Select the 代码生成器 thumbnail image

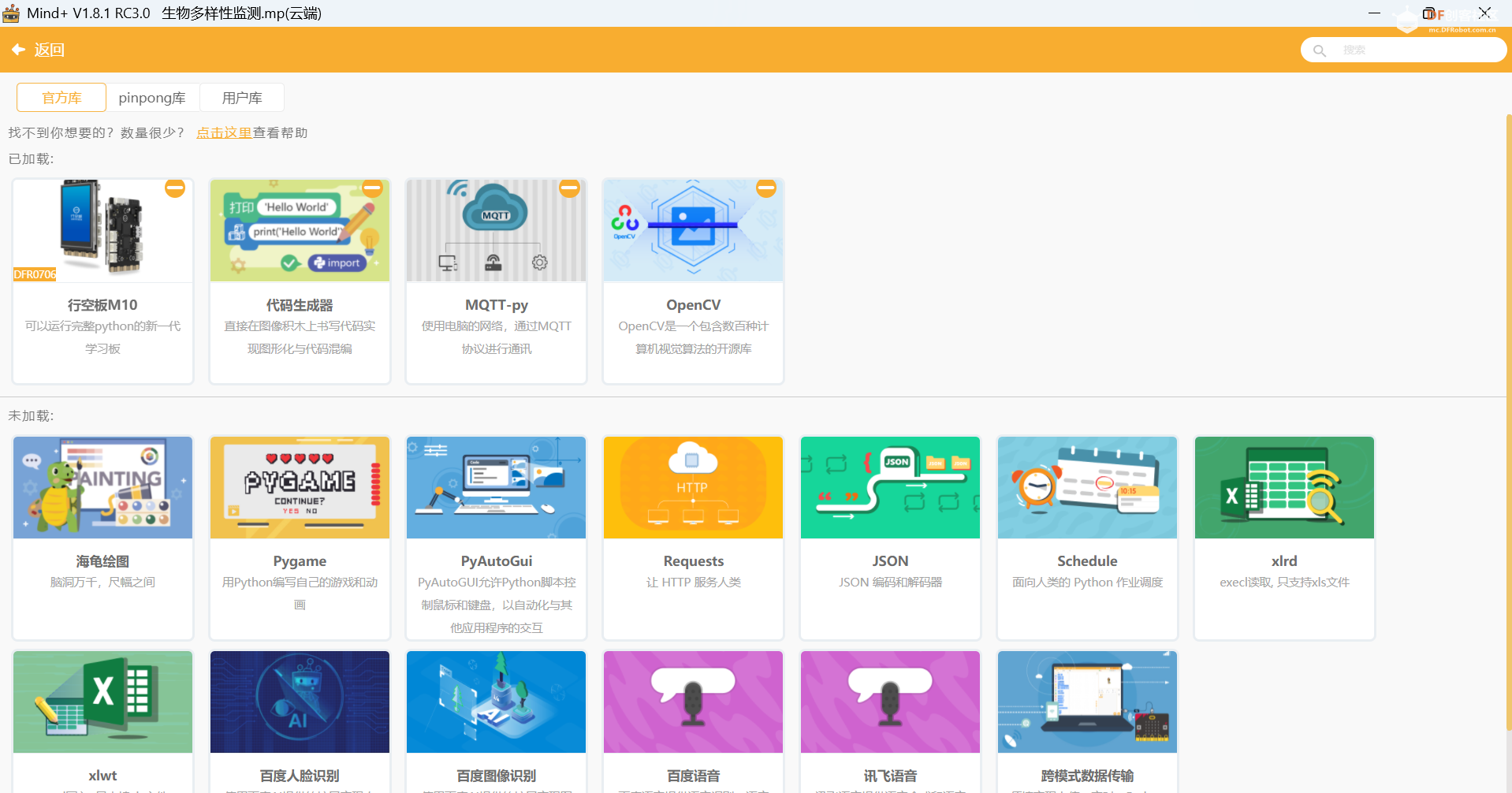click(x=300, y=230)
